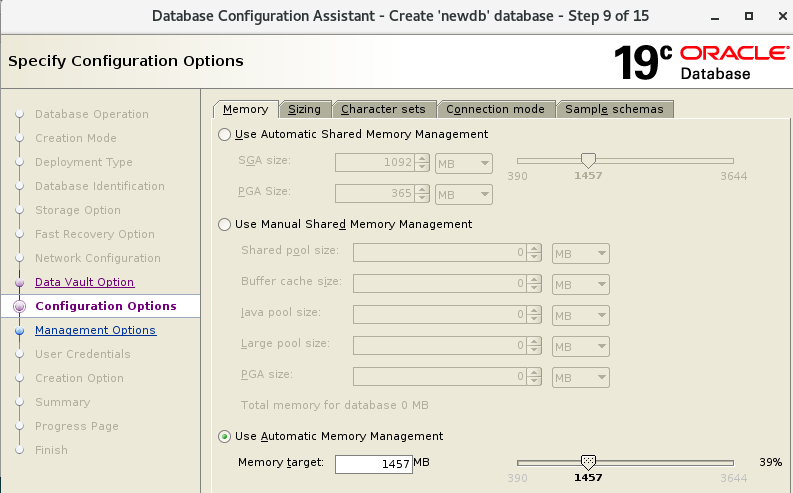The height and width of the screenshot is (493, 793).
Task: Click the Large pool size input field
Action: [439, 346]
